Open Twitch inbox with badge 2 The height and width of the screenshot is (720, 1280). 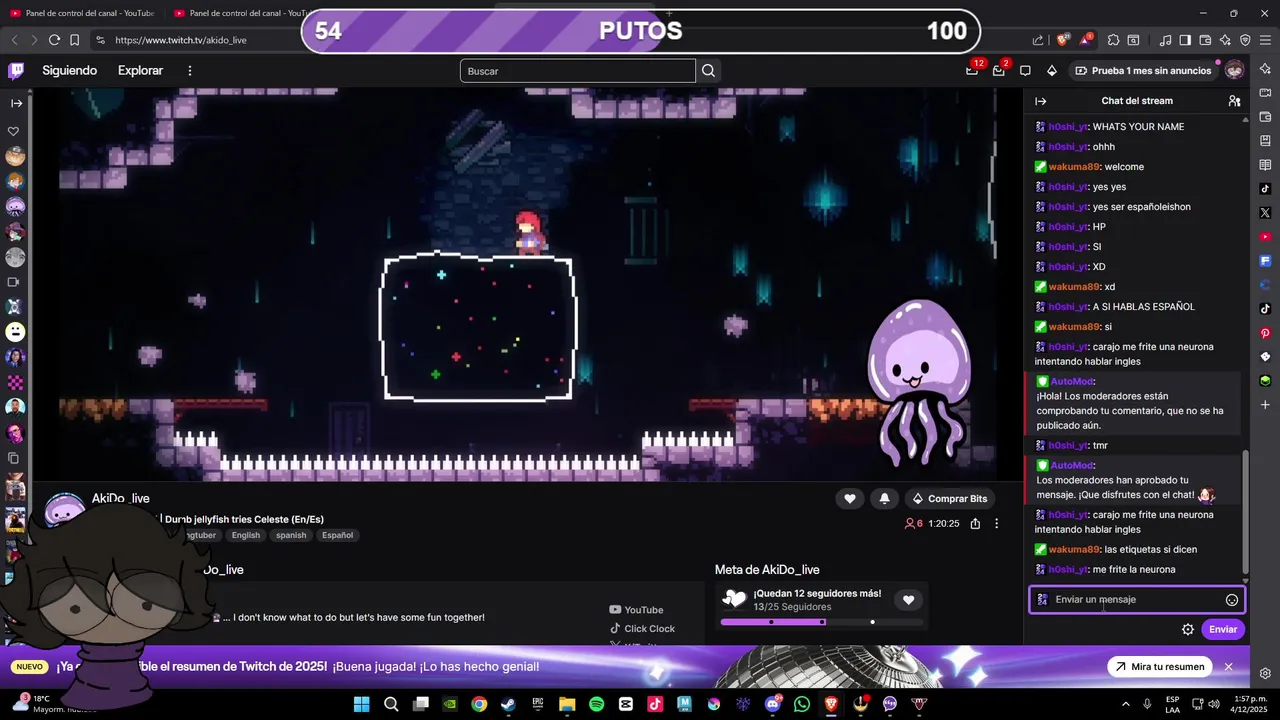click(999, 70)
